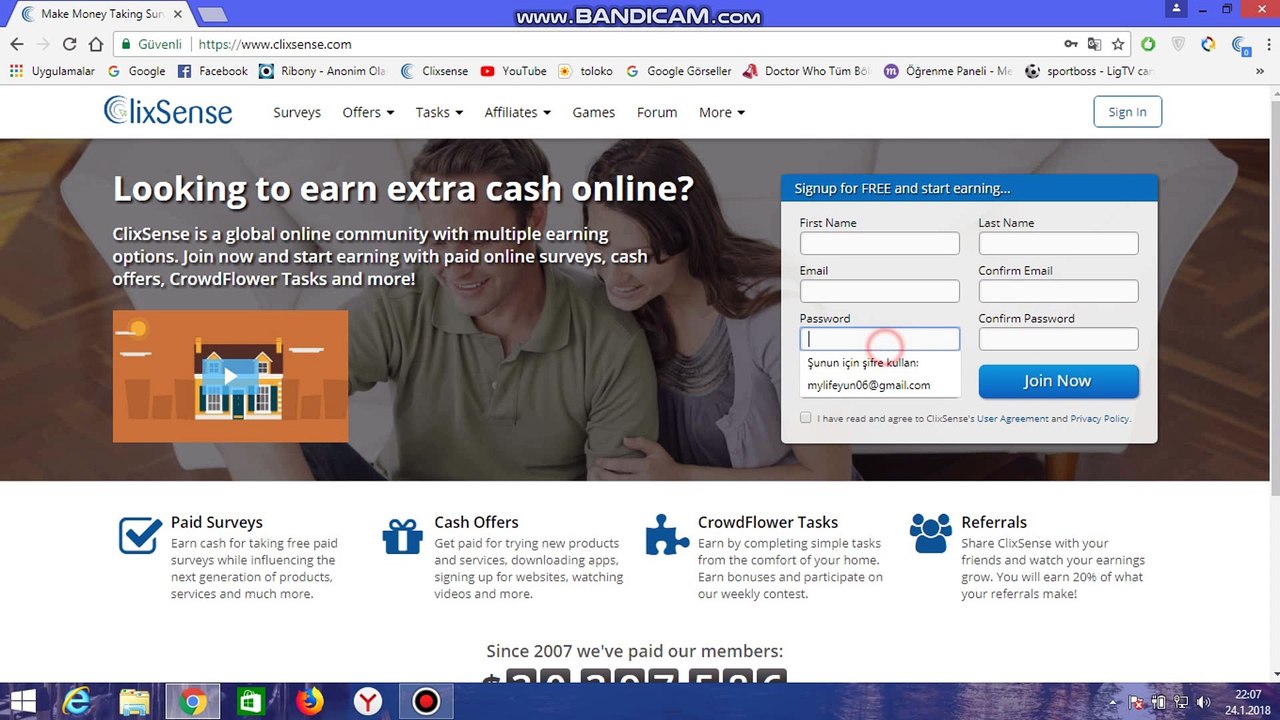Click the Sign In button
The image size is (1280, 720).
pyautogui.click(x=1127, y=112)
